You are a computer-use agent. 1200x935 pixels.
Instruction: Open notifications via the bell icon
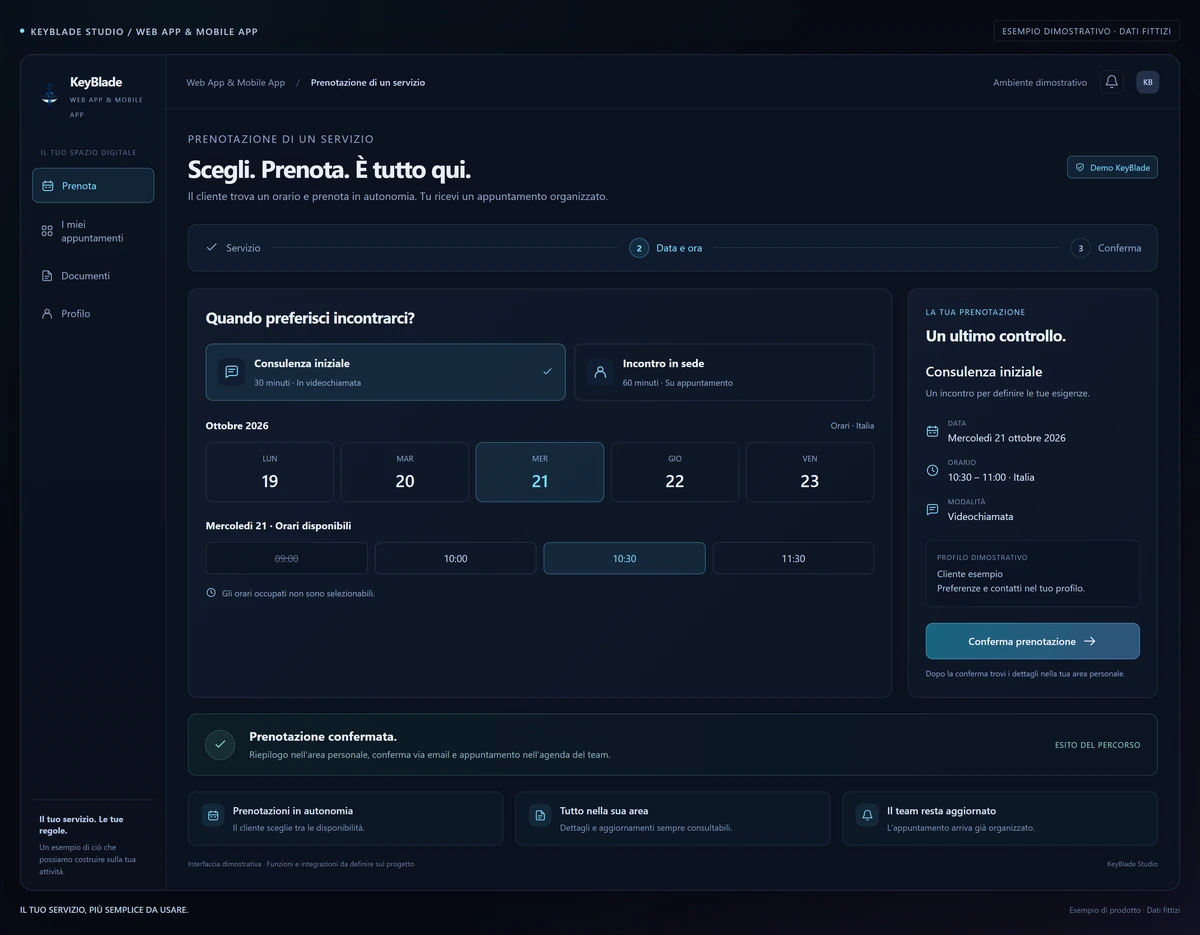click(x=1112, y=82)
